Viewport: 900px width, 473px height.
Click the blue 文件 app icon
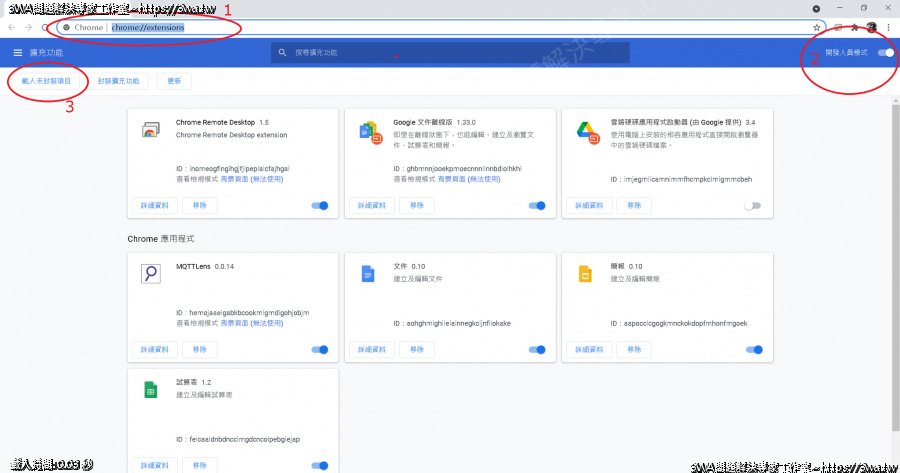[x=367, y=274]
